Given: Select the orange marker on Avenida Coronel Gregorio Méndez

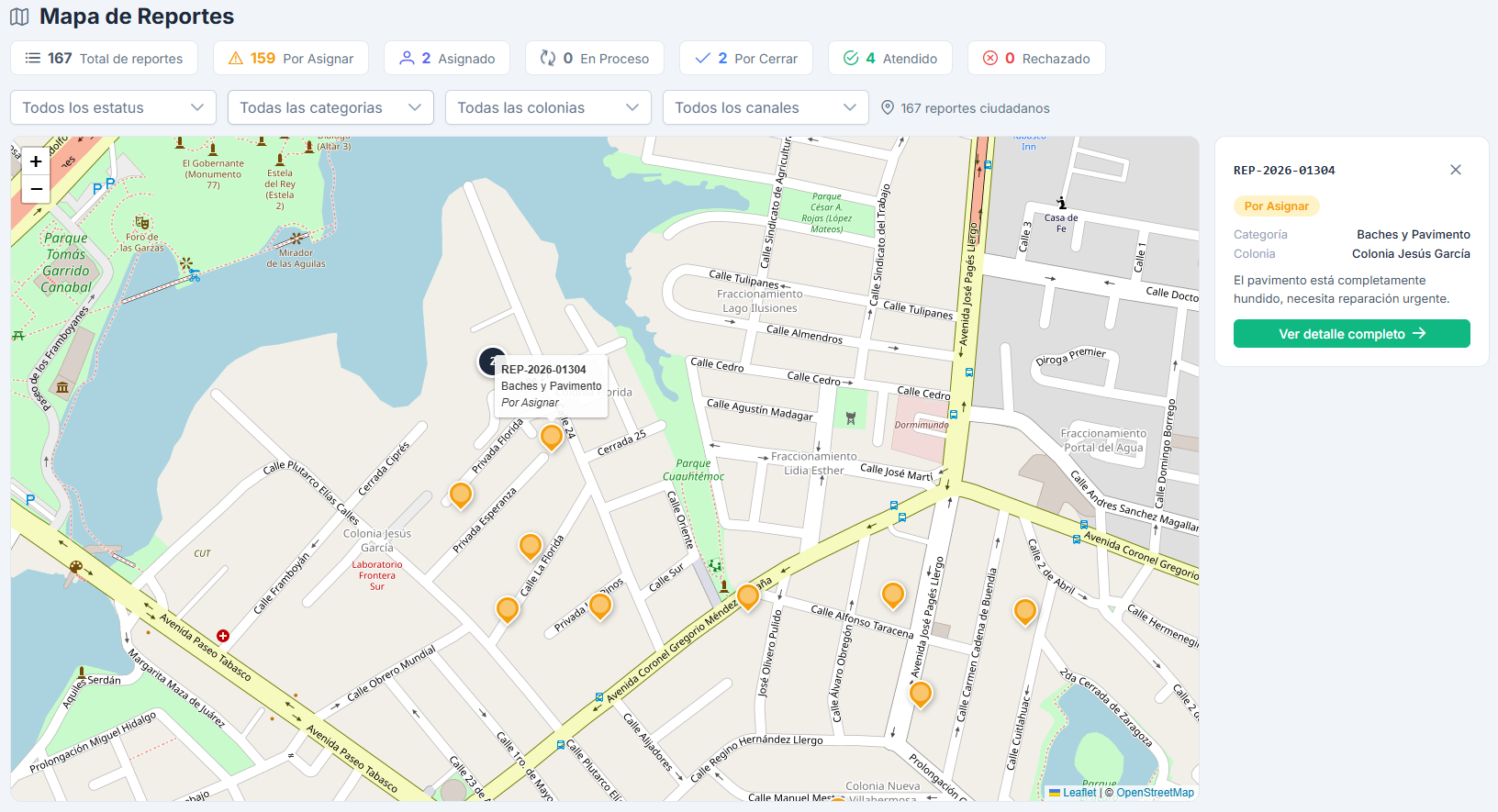Looking at the screenshot, I should [748, 596].
